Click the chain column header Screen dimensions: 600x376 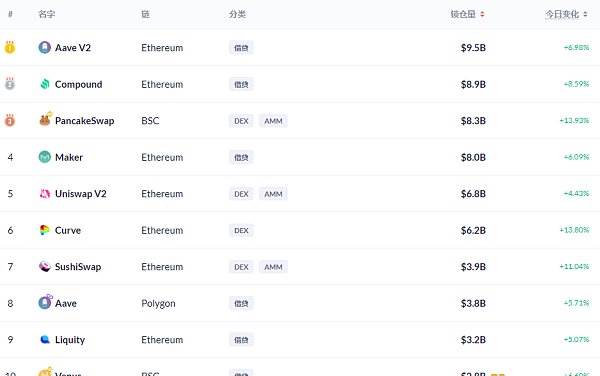coord(145,14)
